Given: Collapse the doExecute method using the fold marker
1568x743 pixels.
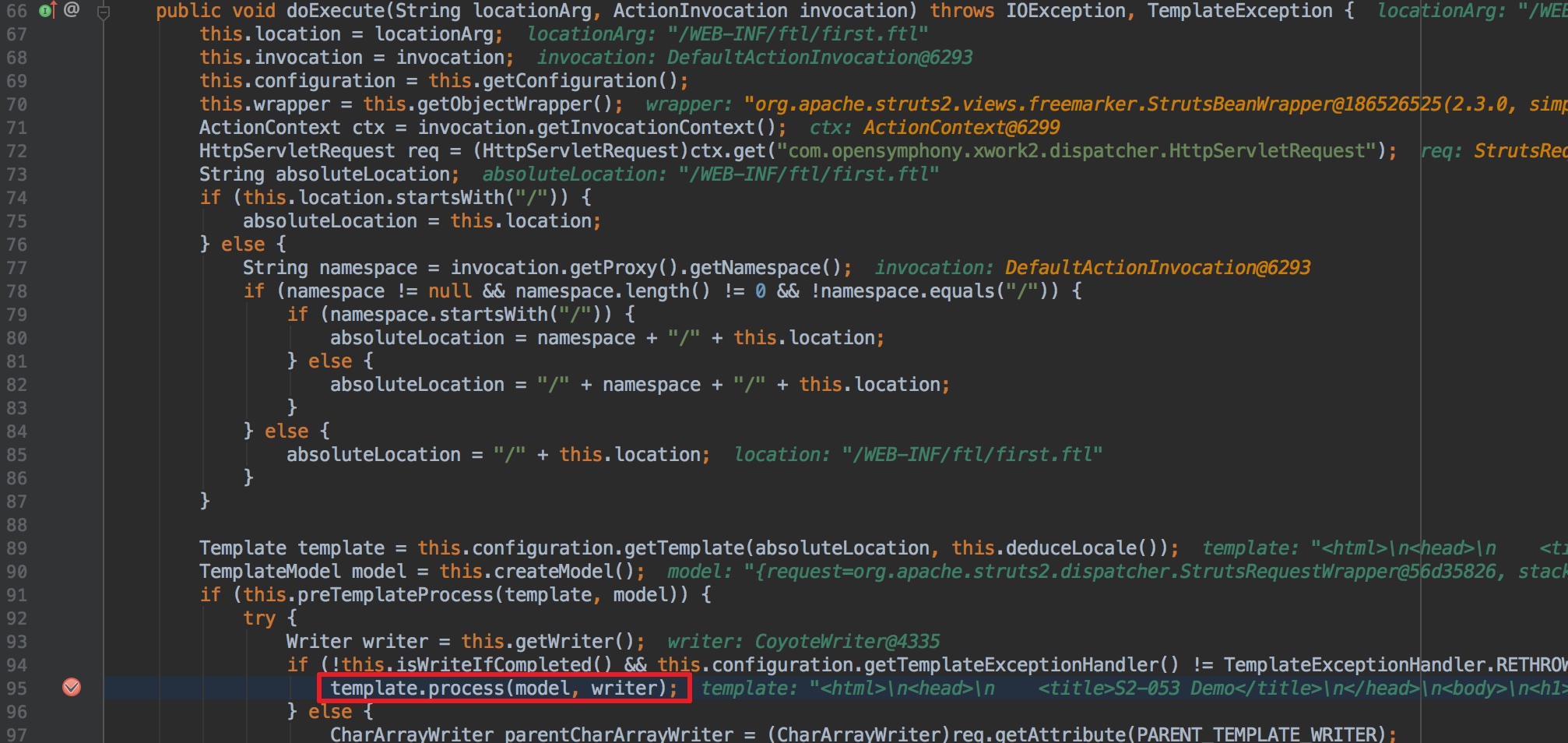Looking at the screenshot, I should click(103, 12).
